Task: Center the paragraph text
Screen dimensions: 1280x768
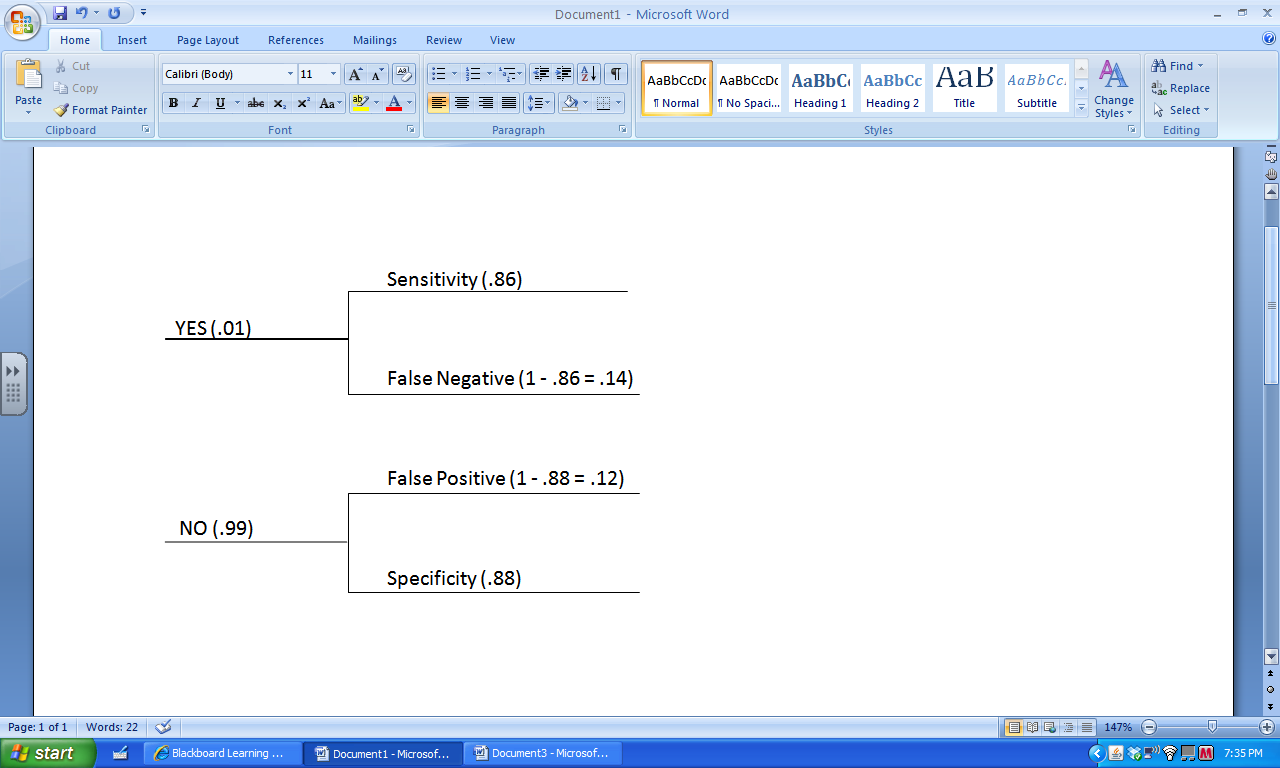Action: click(x=462, y=103)
